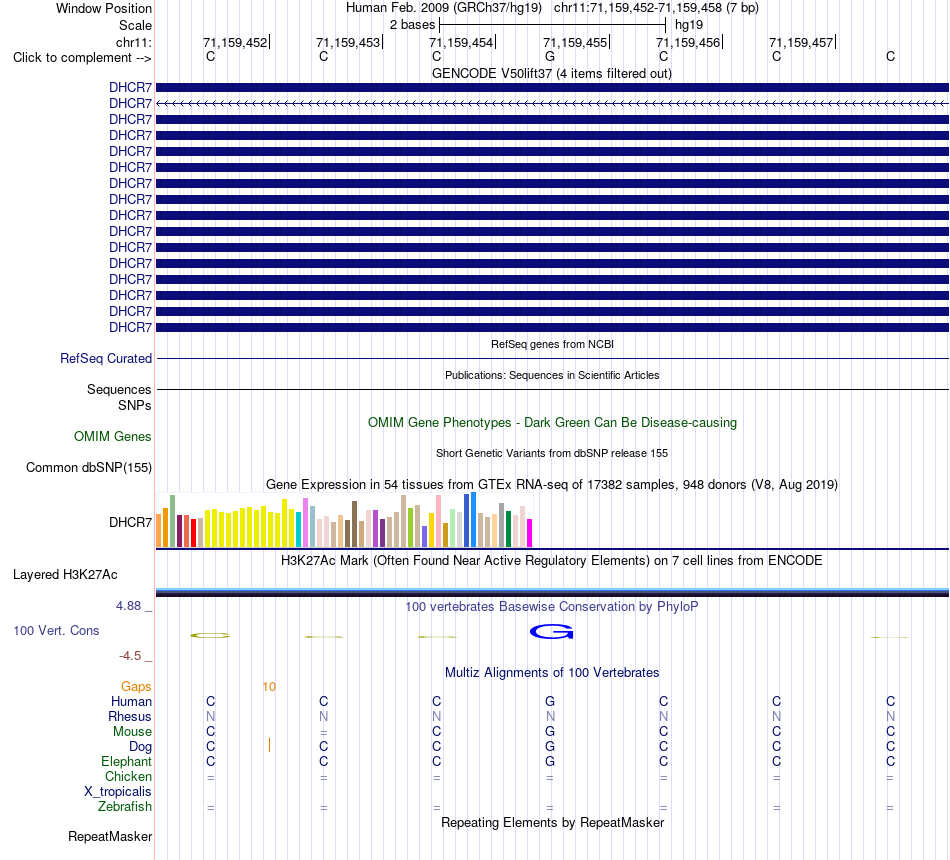950x860 pixels.
Task: Click the Dog species label
Action: click(140, 747)
